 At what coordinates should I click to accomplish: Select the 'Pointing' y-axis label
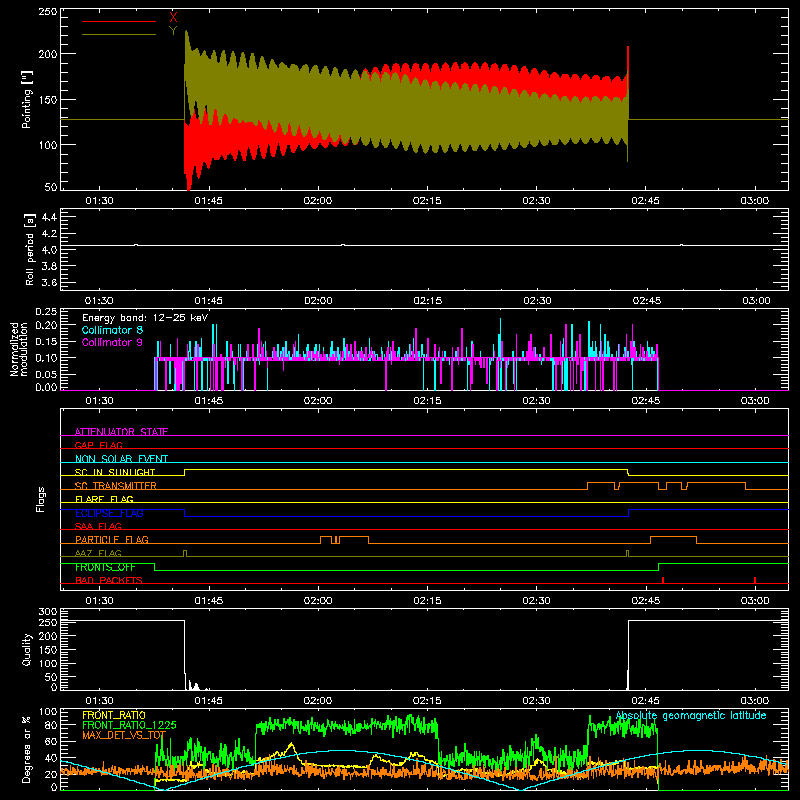point(27,99)
